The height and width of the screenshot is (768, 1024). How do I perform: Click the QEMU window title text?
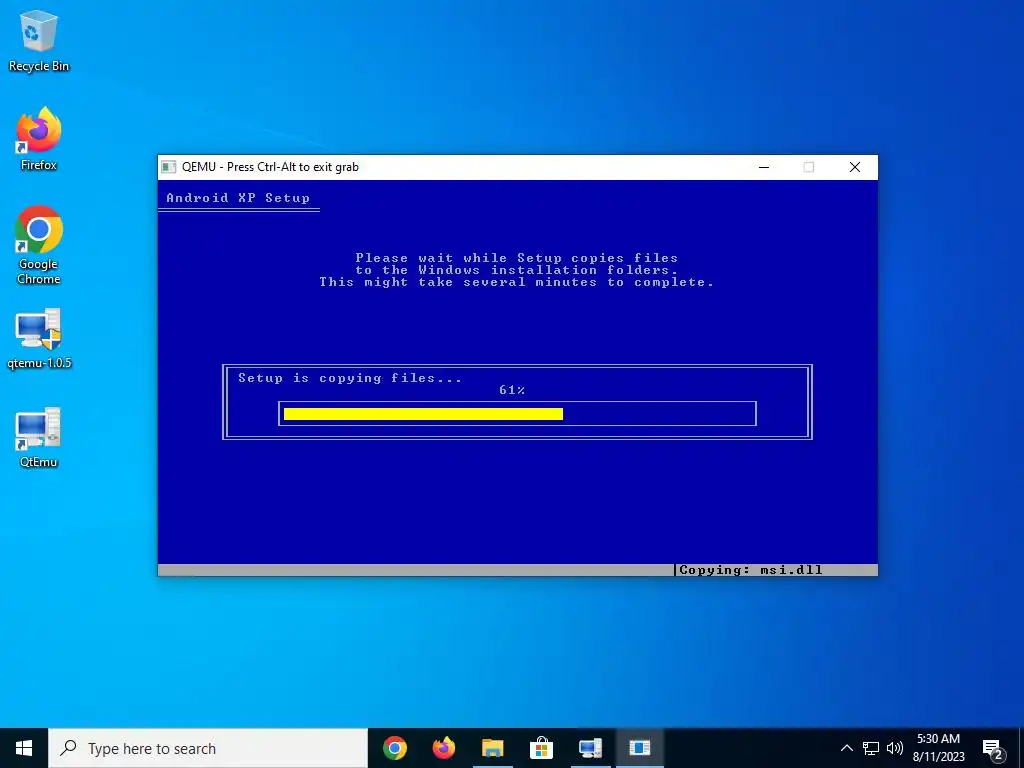tap(270, 167)
